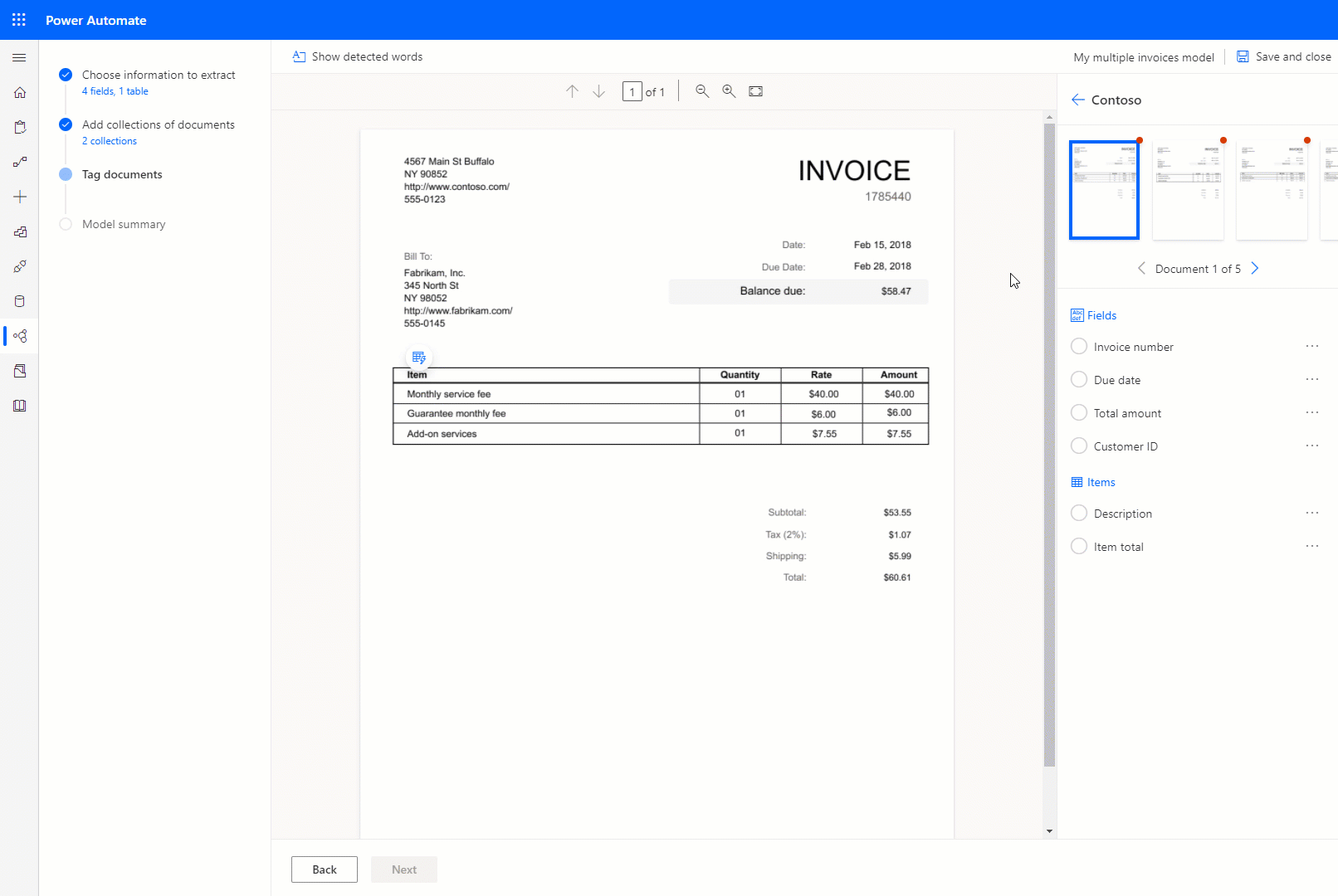Screen dimensions: 1338x896
Task: Open the Microsoft app launcher grid
Action: [18, 20]
